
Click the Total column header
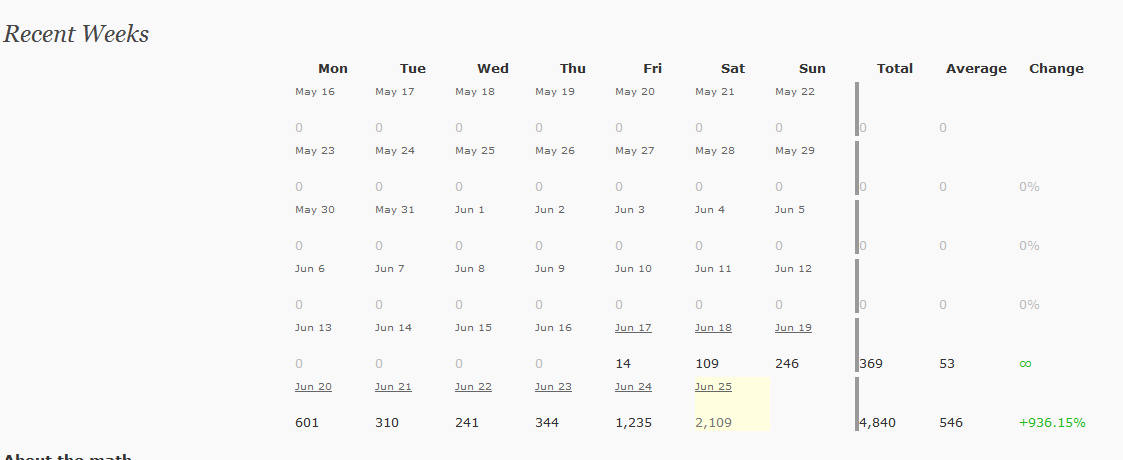pyautogui.click(x=895, y=69)
